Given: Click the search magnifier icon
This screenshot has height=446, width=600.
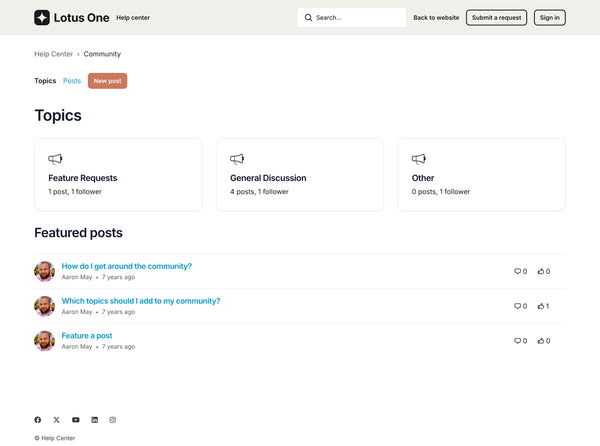Looking at the screenshot, I should (x=308, y=18).
